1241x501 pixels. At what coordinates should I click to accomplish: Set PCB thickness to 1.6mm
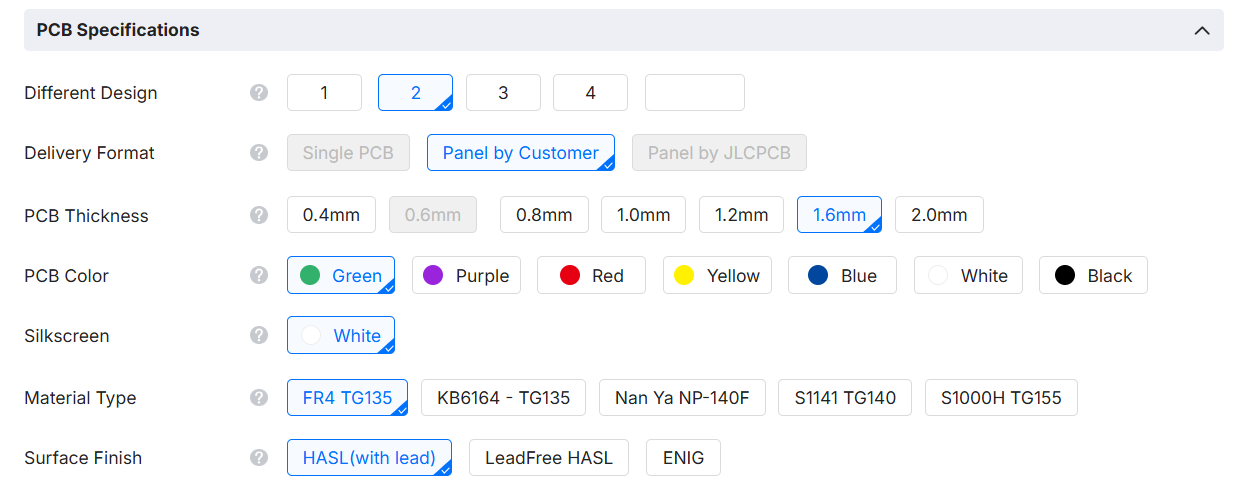click(x=839, y=215)
